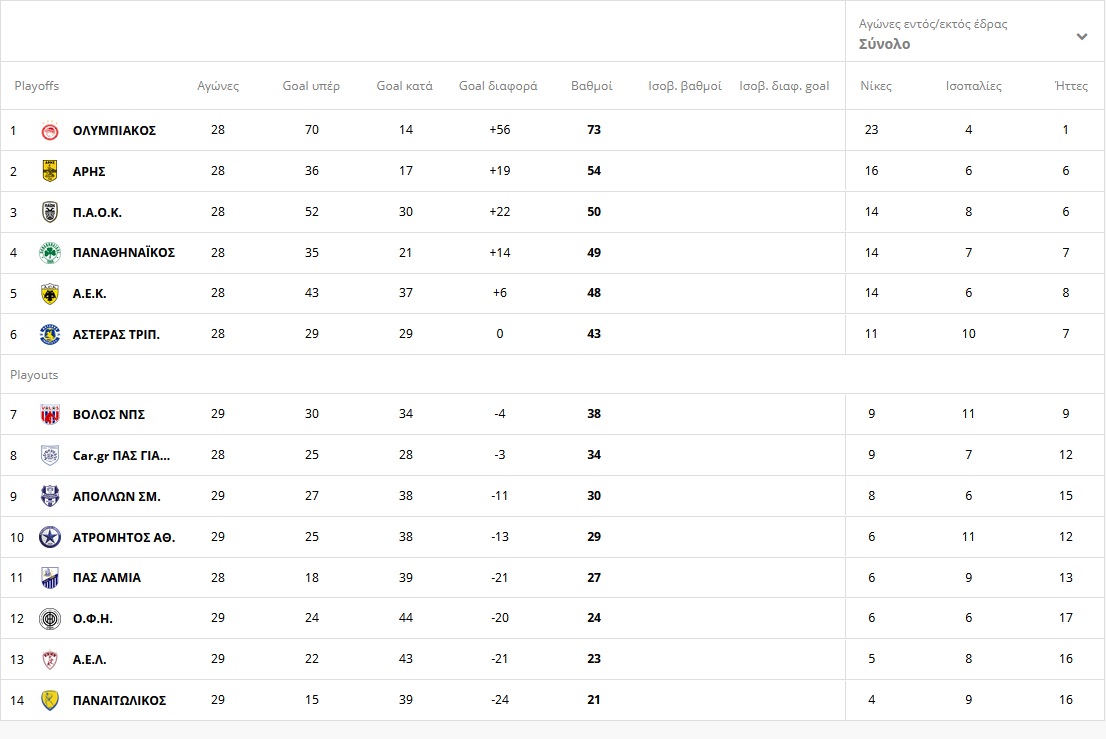The image size is (1106, 739).
Task: Click the A.E.K. eagle crest
Action: pyautogui.click(x=49, y=293)
